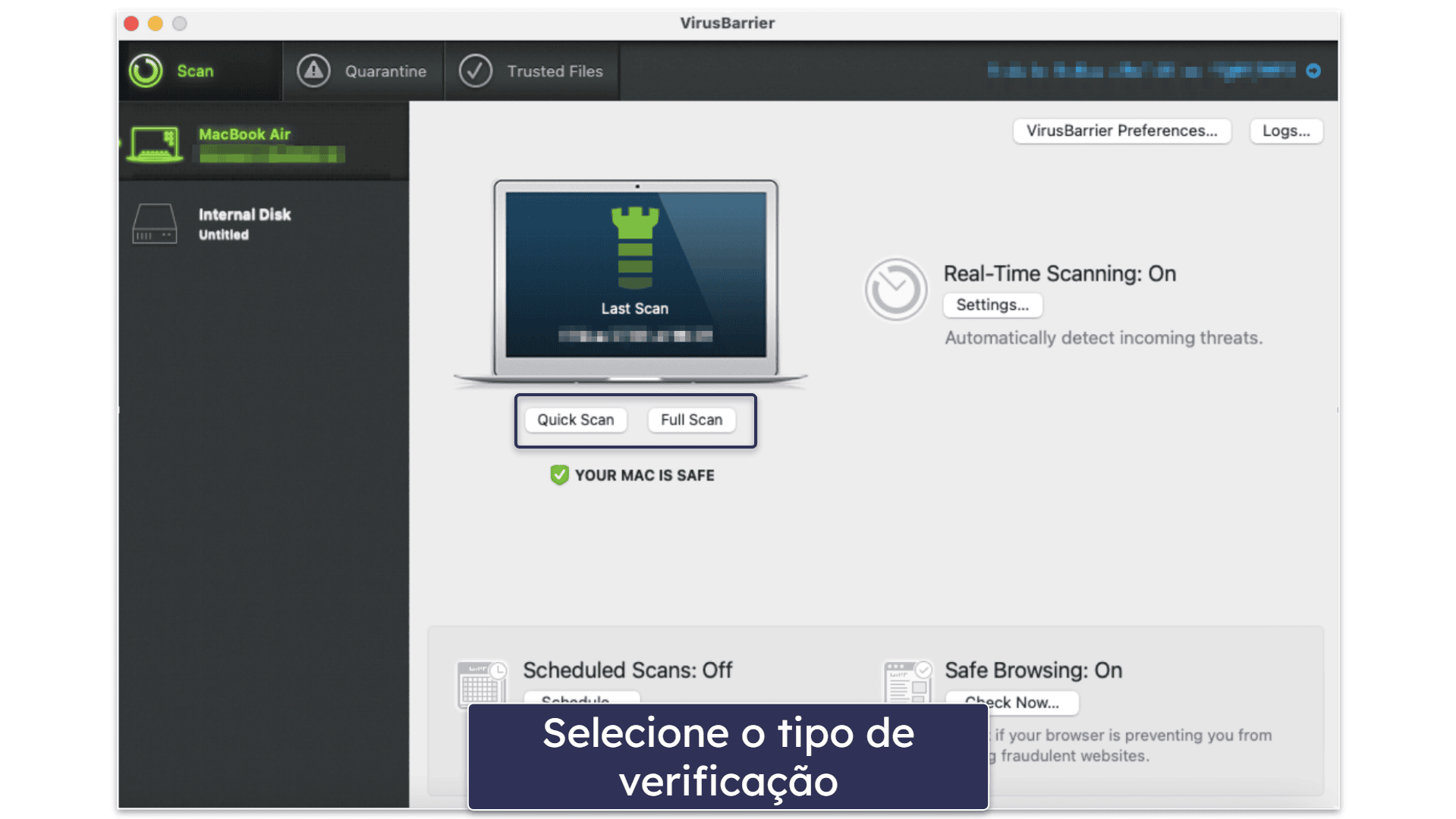Select the MacBook Air laptop icon
The width and height of the screenshot is (1456, 819).
(155, 143)
